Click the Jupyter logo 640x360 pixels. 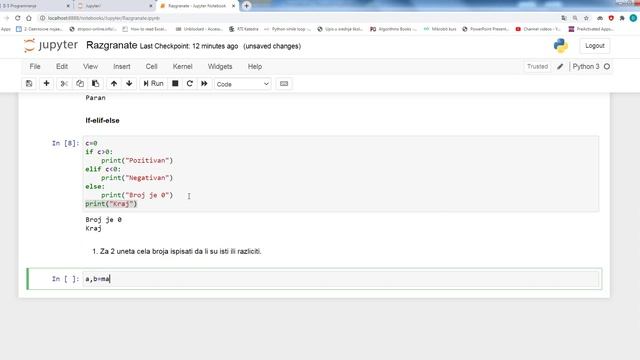point(51,45)
